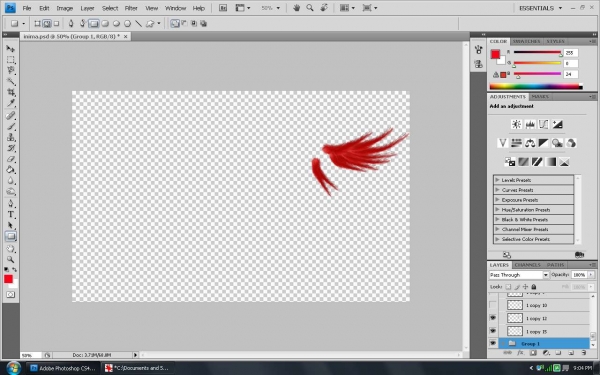
Task: Select the History Brush tool
Action: pos(10,148)
